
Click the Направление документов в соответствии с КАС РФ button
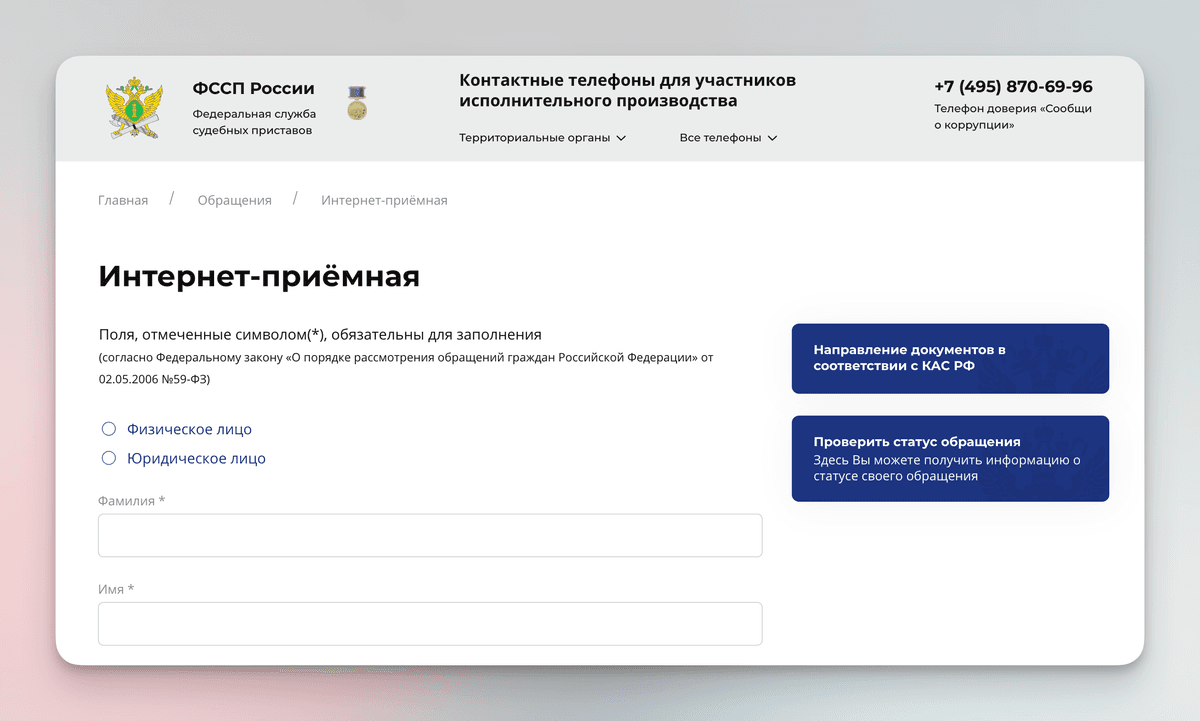click(950, 358)
